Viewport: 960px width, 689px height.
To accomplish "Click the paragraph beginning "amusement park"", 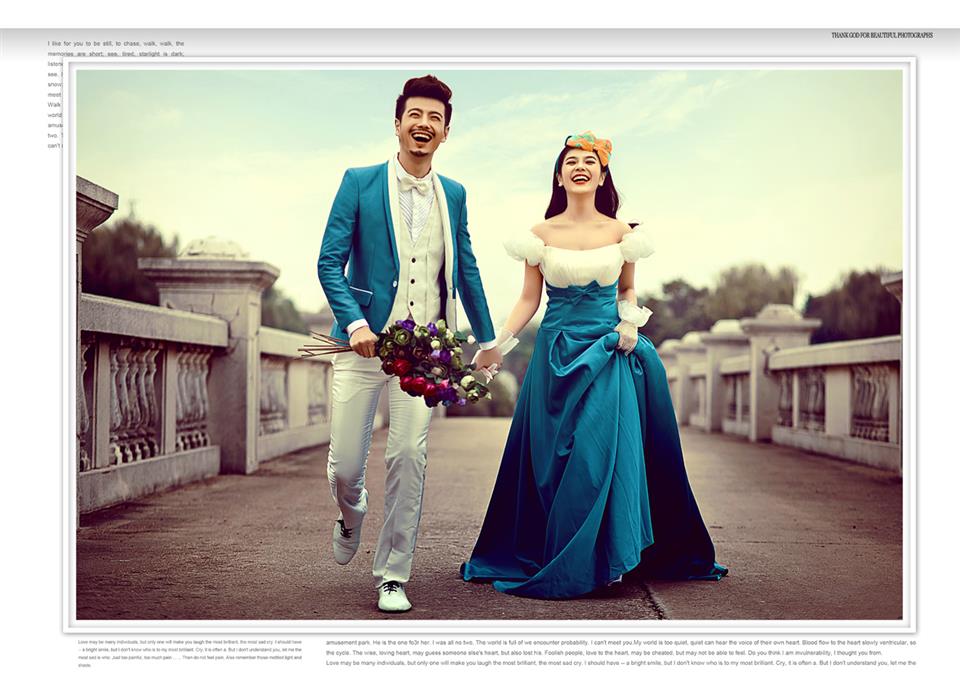I will coord(620,652).
